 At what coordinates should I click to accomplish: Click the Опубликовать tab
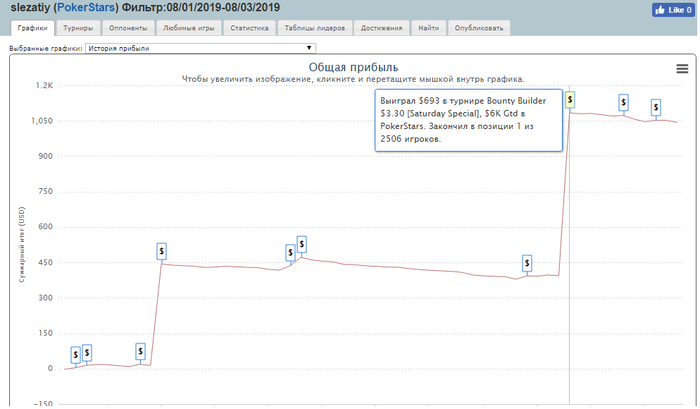479,28
